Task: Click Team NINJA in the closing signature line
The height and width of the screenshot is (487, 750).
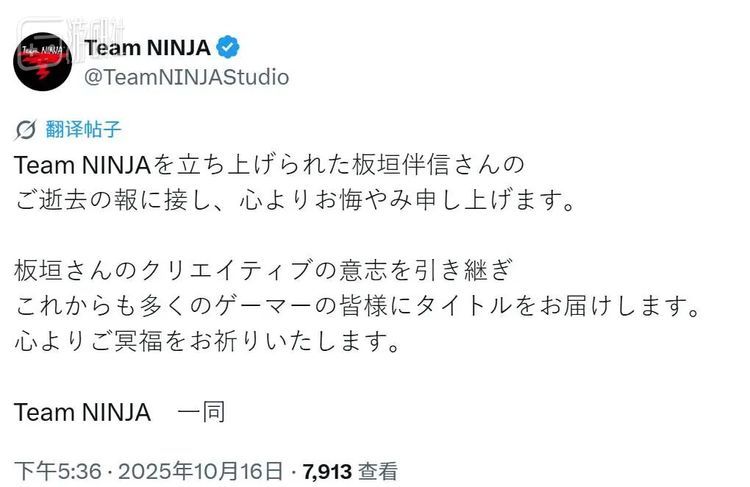Action: [83, 412]
